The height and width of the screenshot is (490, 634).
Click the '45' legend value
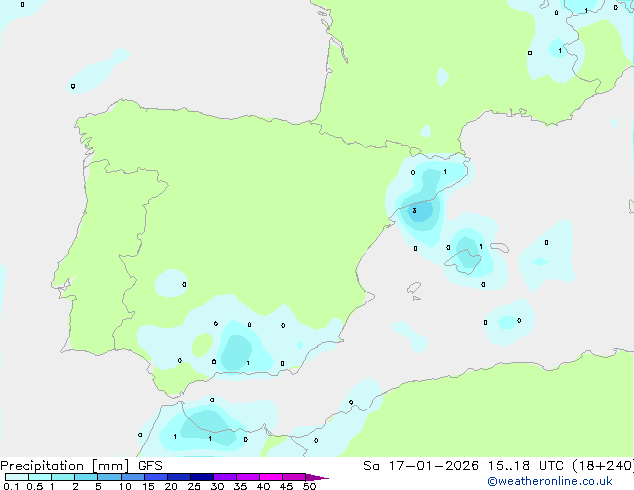click(286, 486)
